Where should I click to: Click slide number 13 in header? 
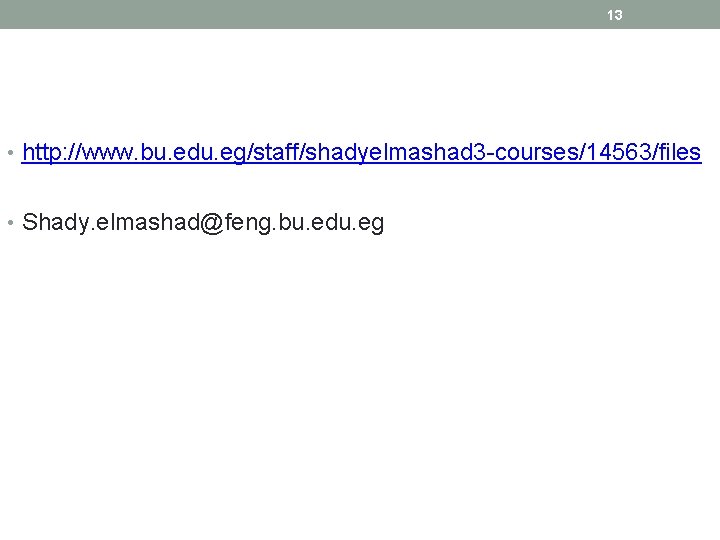[x=614, y=15]
